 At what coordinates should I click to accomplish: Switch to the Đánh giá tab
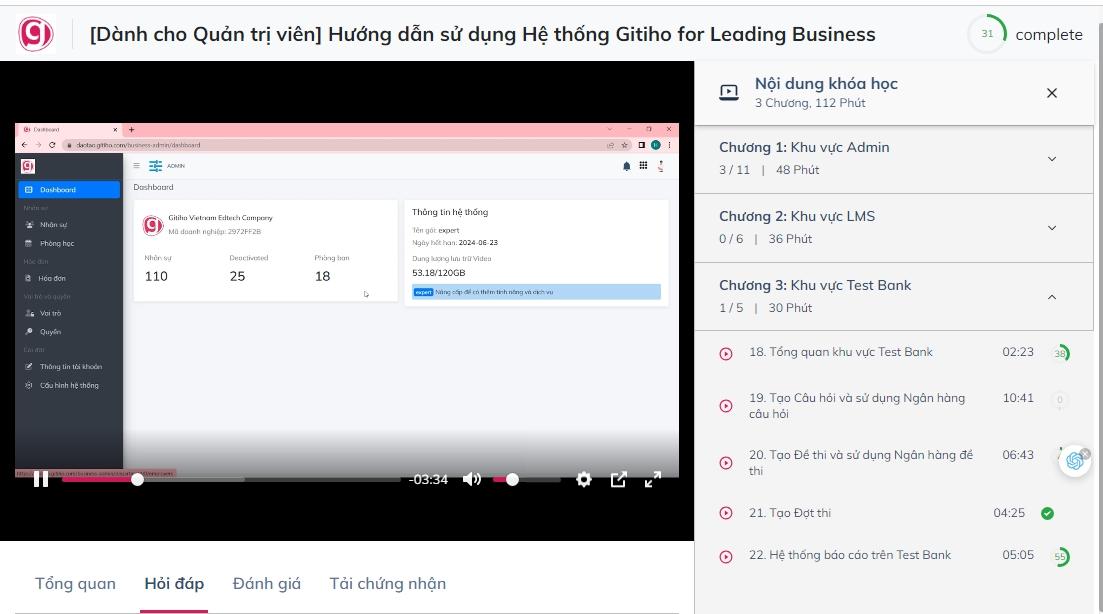point(265,583)
